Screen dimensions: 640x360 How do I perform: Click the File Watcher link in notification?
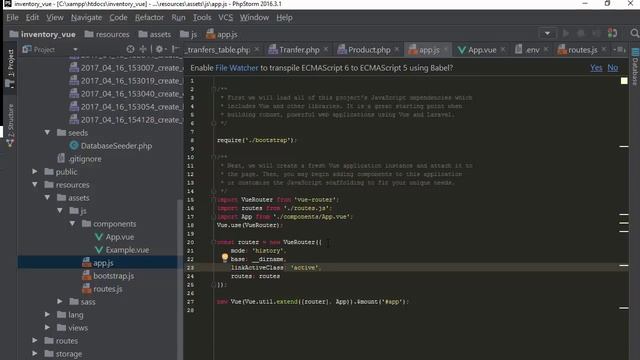(x=237, y=68)
